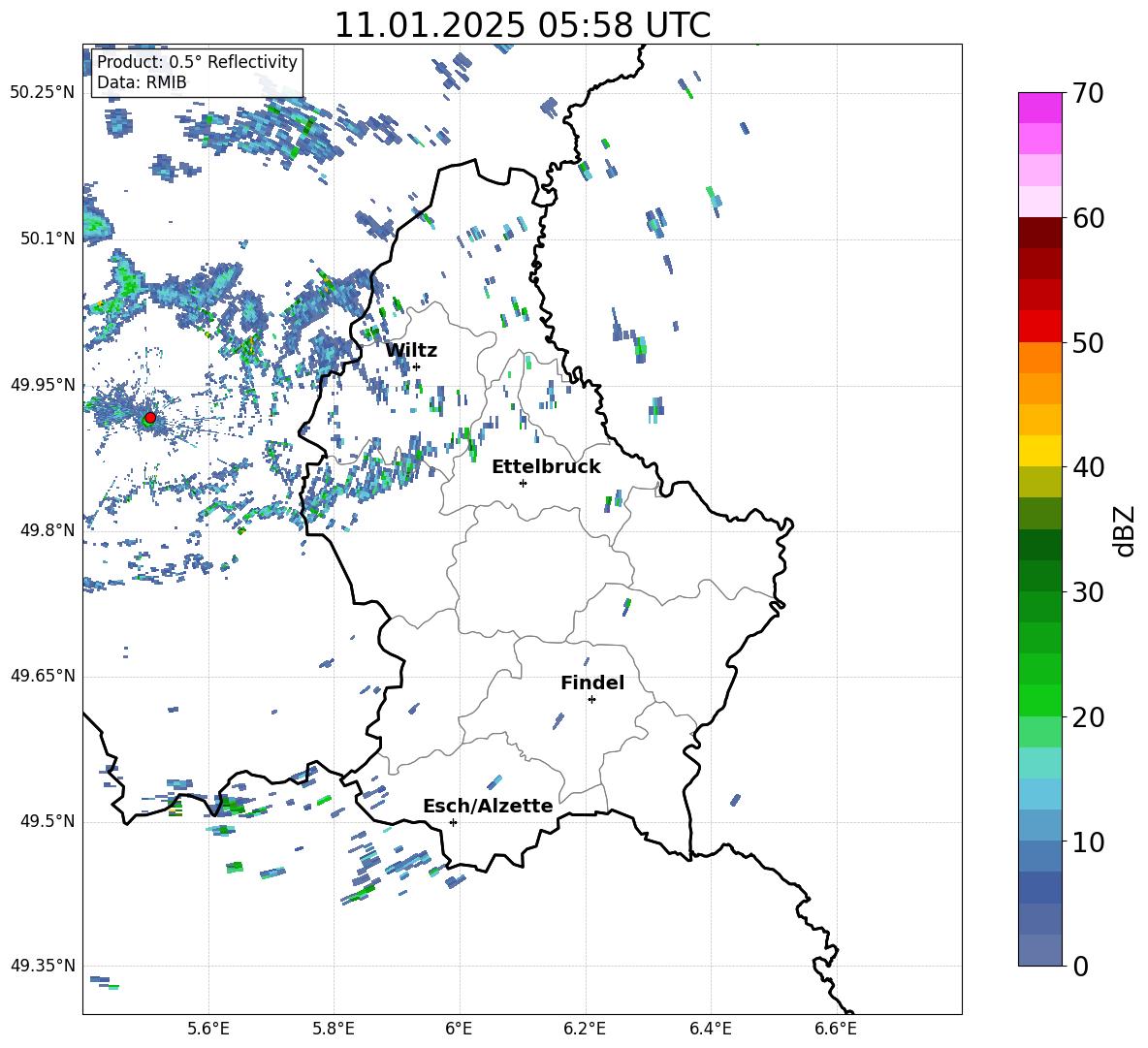Click the 49.35°N latitude label
The height and width of the screenshot is (1048, 1148).
tap(43, 966)
